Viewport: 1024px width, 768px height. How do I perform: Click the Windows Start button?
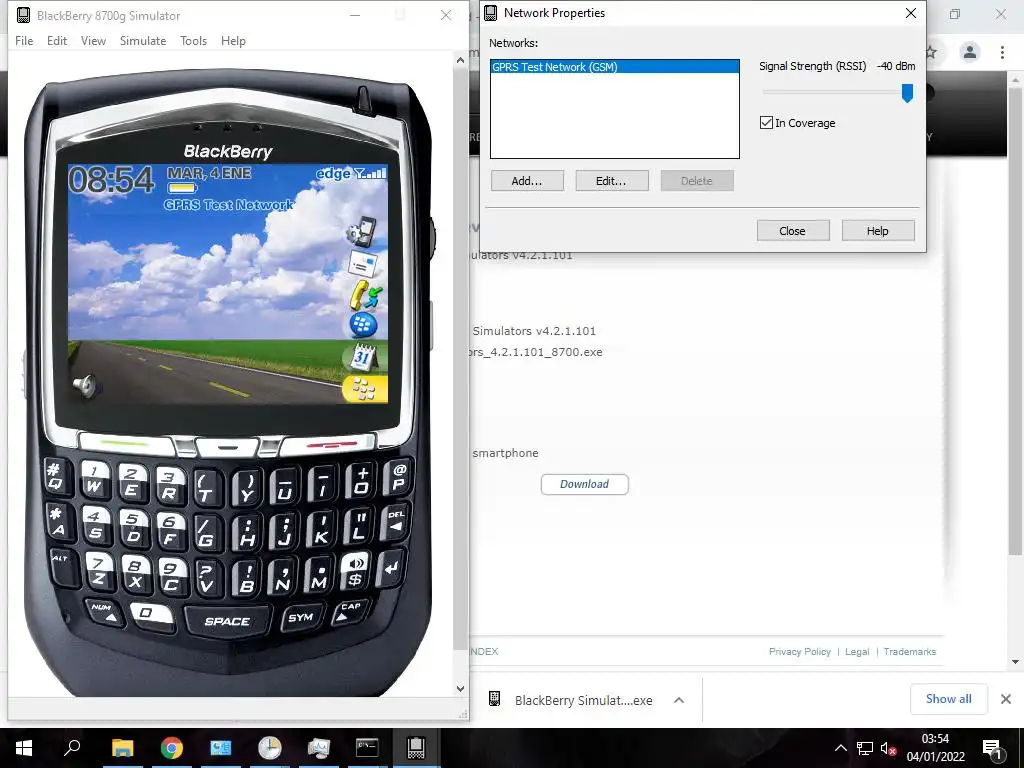(24, 748)
